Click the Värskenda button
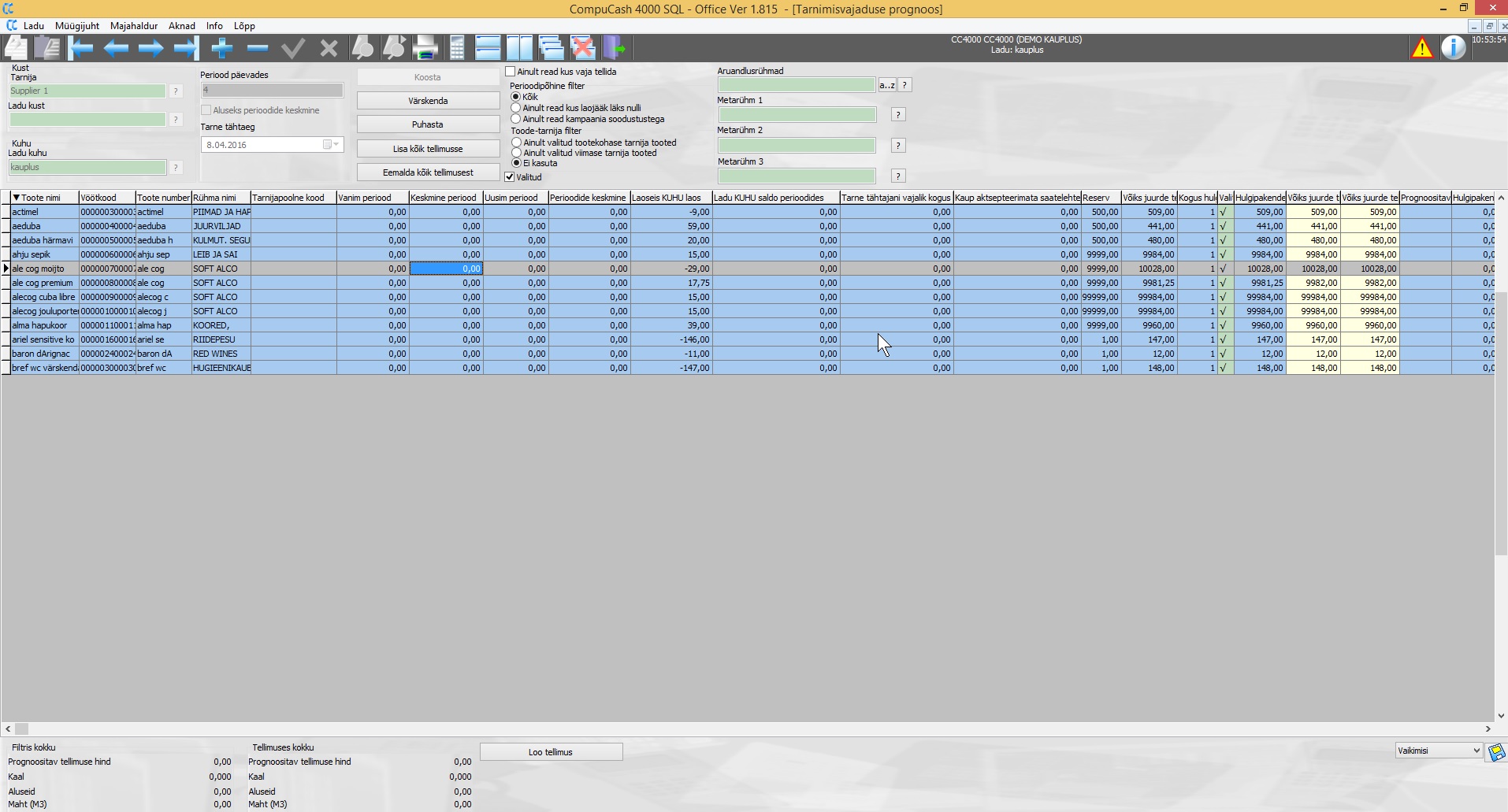Image resolution: width=1508 pixels, height=812 pixels. (x=428, y=101)
